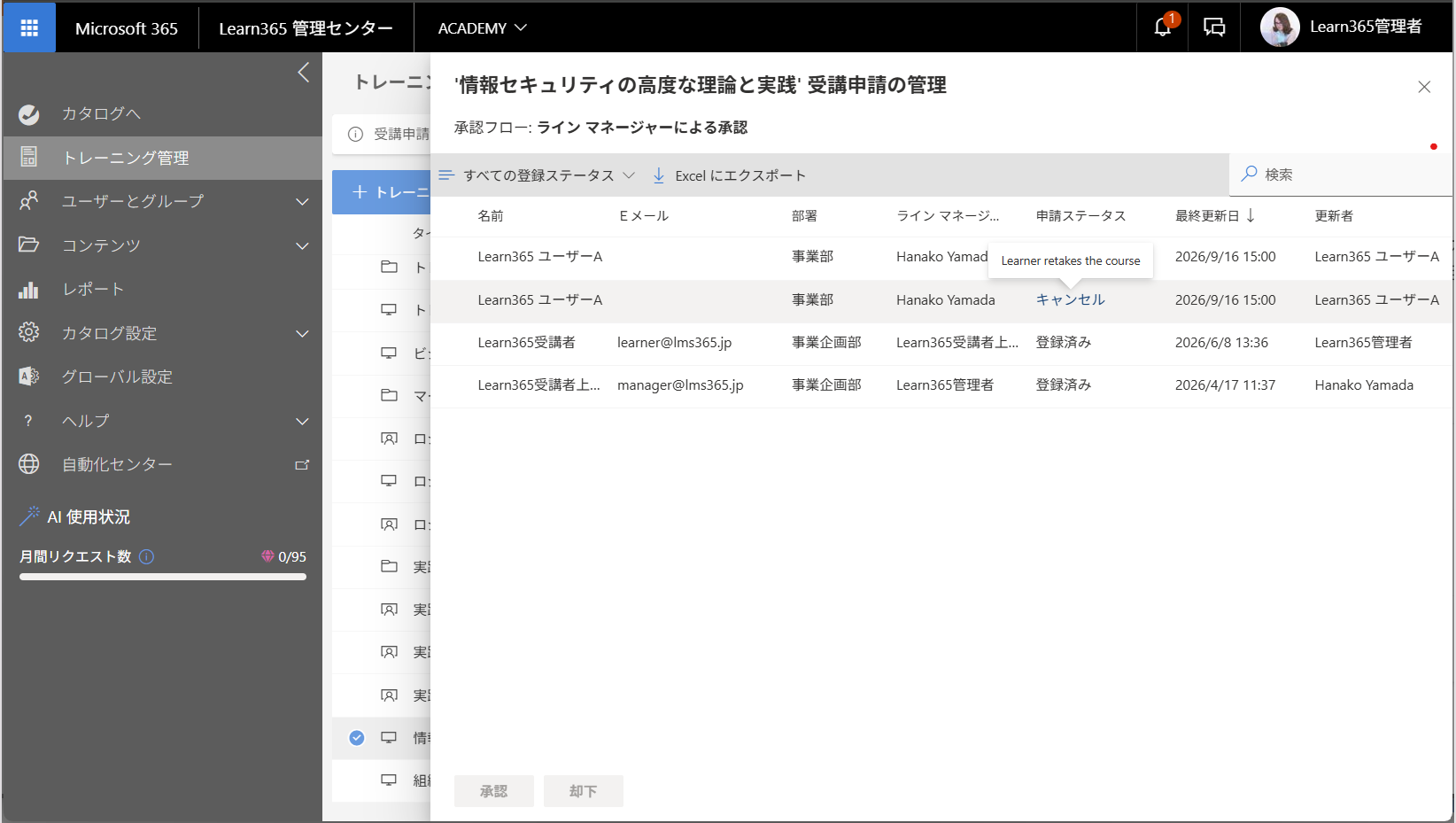Click the 自動化センター external link icon
Viewport: 1456px width, 823px height.
click(302, 464)
